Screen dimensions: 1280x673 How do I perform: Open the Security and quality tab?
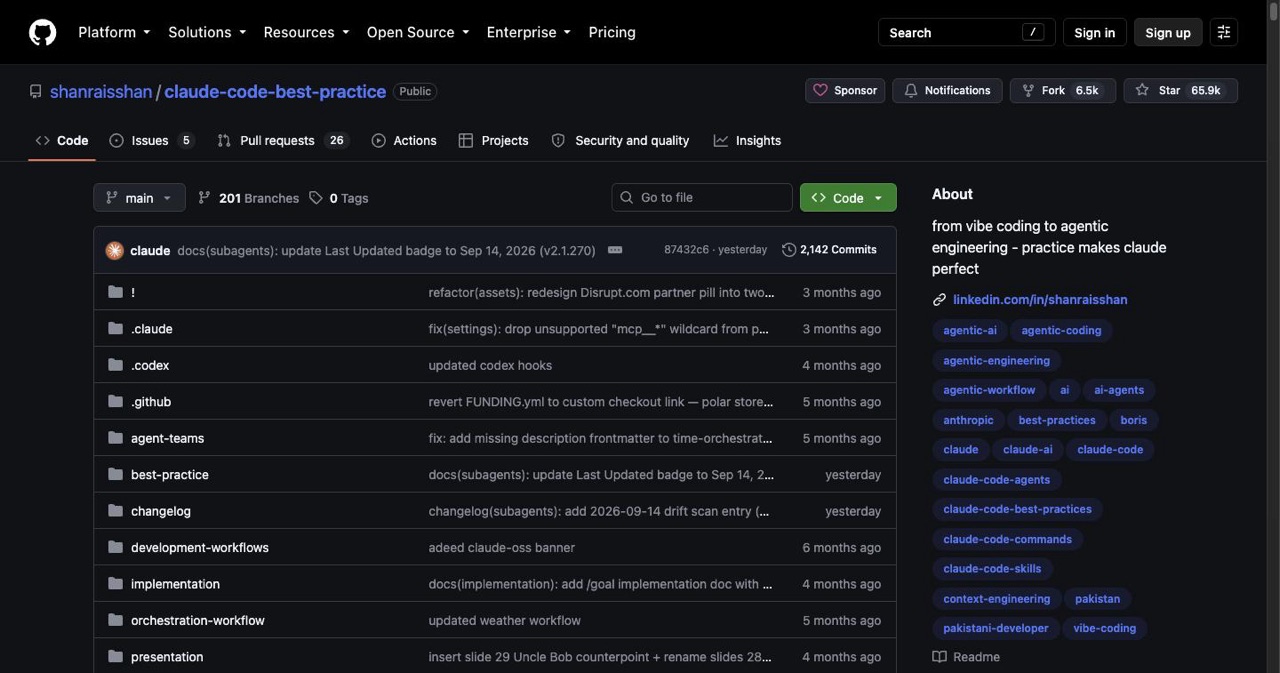(x=621, y=141)
